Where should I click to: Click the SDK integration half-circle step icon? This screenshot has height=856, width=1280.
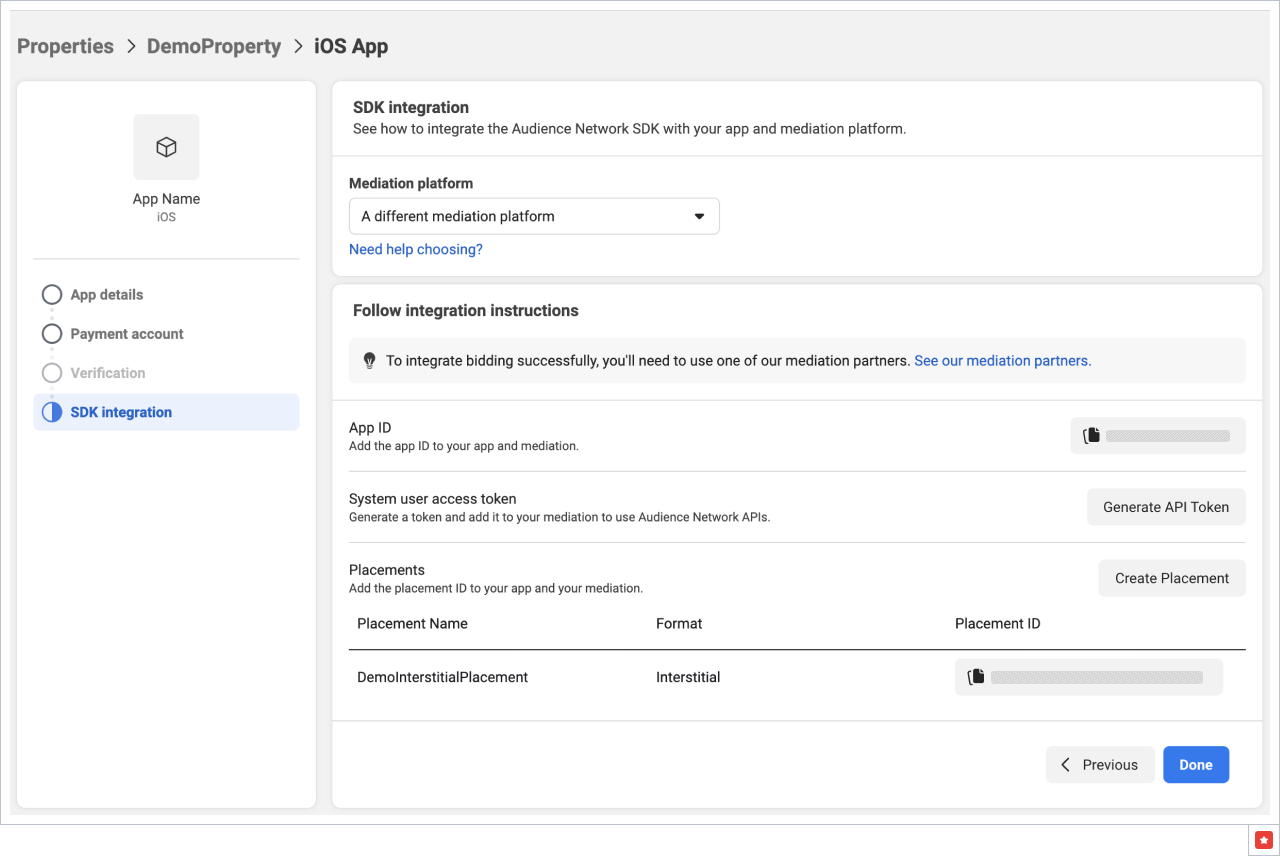[x=52, y=412]
